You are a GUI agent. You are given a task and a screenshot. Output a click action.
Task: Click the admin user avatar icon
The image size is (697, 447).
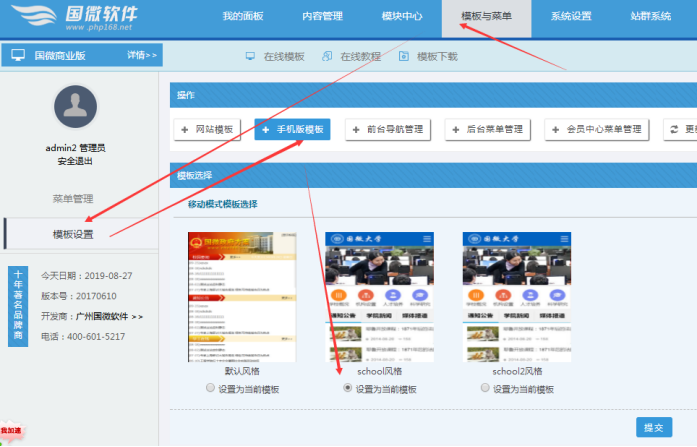(75, 108)
